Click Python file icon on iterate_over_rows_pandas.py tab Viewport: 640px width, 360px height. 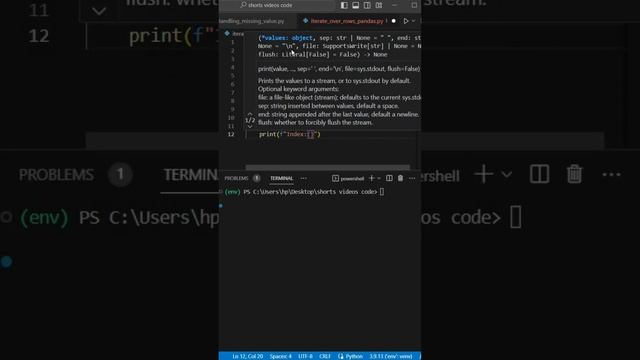coord(305,20)
